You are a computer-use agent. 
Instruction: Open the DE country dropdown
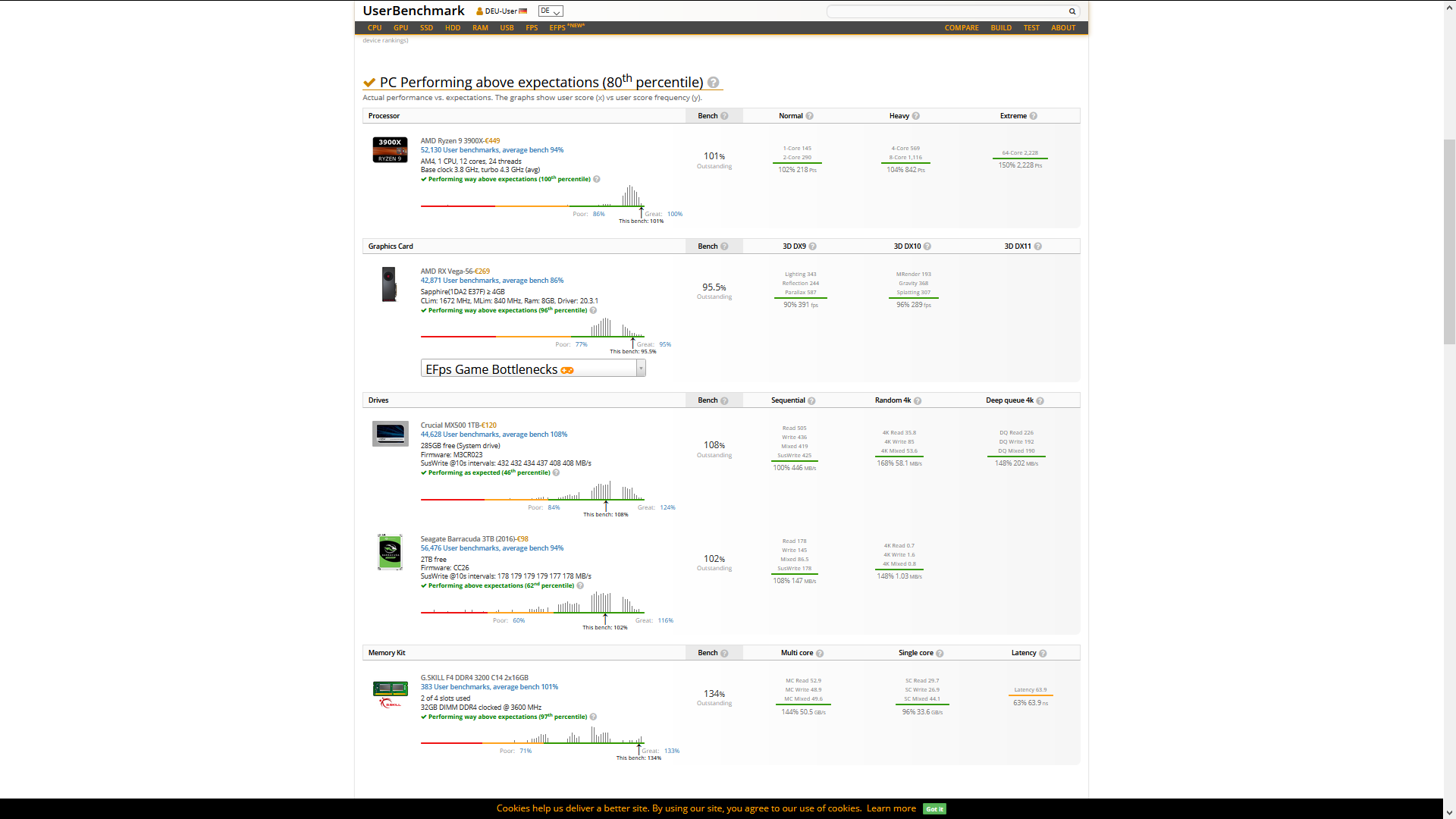coord(551,11)
